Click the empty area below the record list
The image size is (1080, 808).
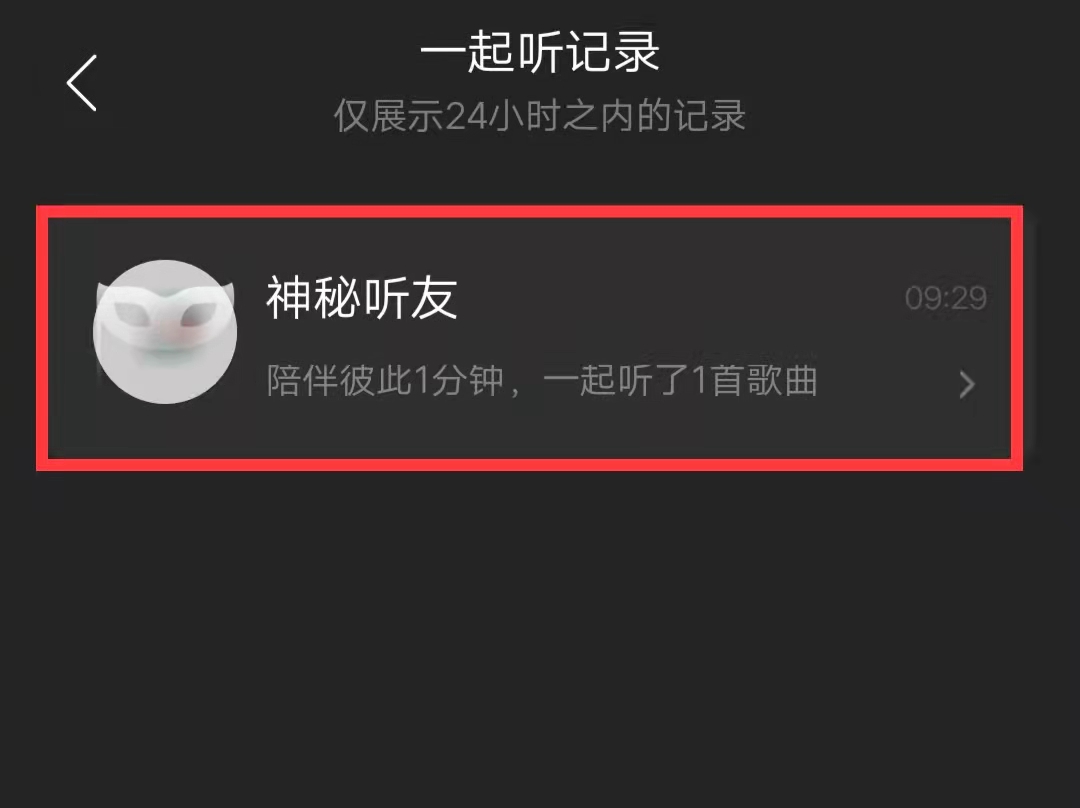(x=540, y=634)
